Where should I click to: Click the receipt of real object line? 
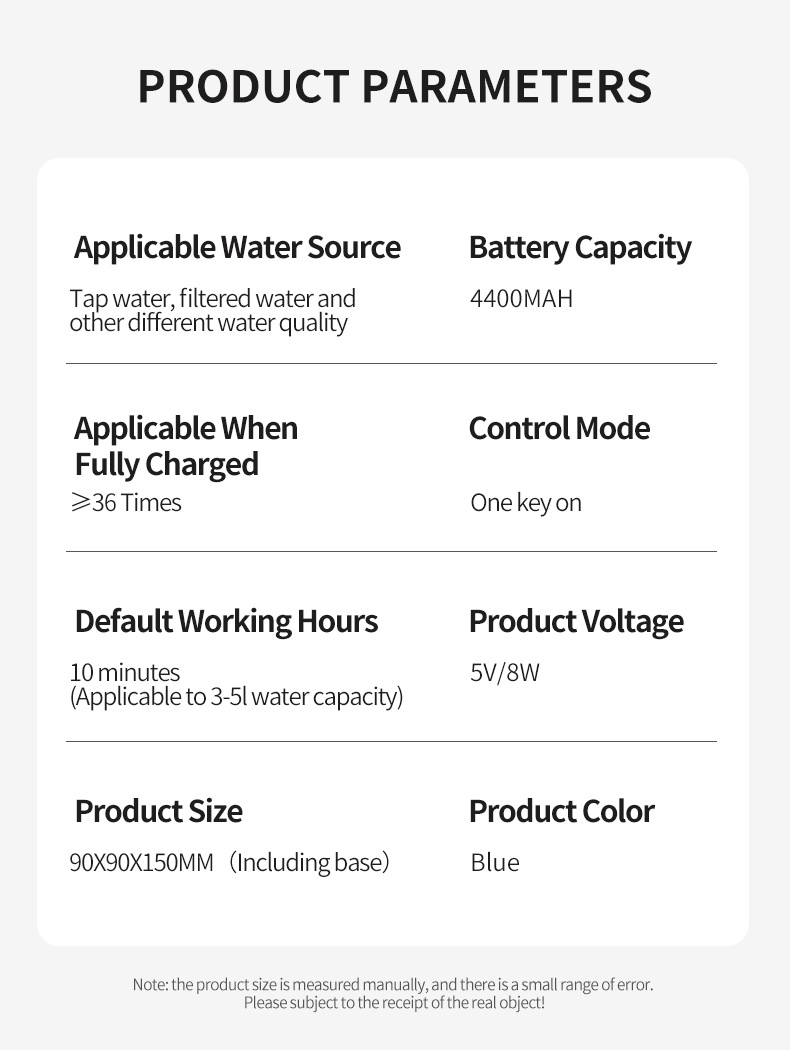coord(394,1003)
